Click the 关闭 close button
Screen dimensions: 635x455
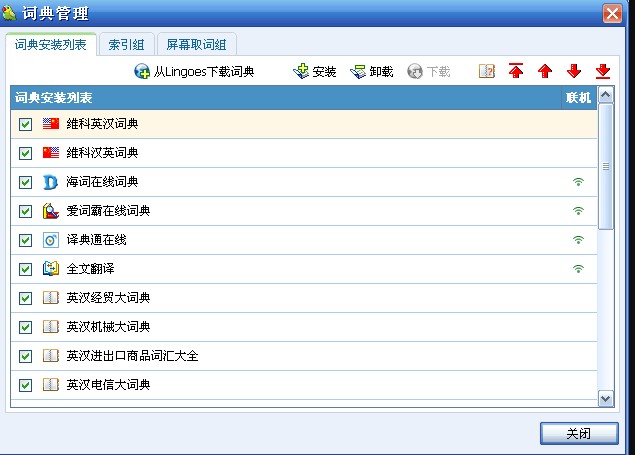coord(579,434)
